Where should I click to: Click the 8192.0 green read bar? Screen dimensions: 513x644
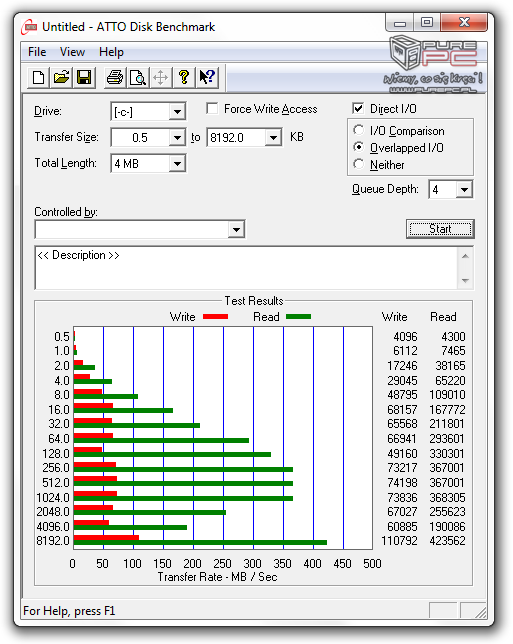click(x=200, y=543)
